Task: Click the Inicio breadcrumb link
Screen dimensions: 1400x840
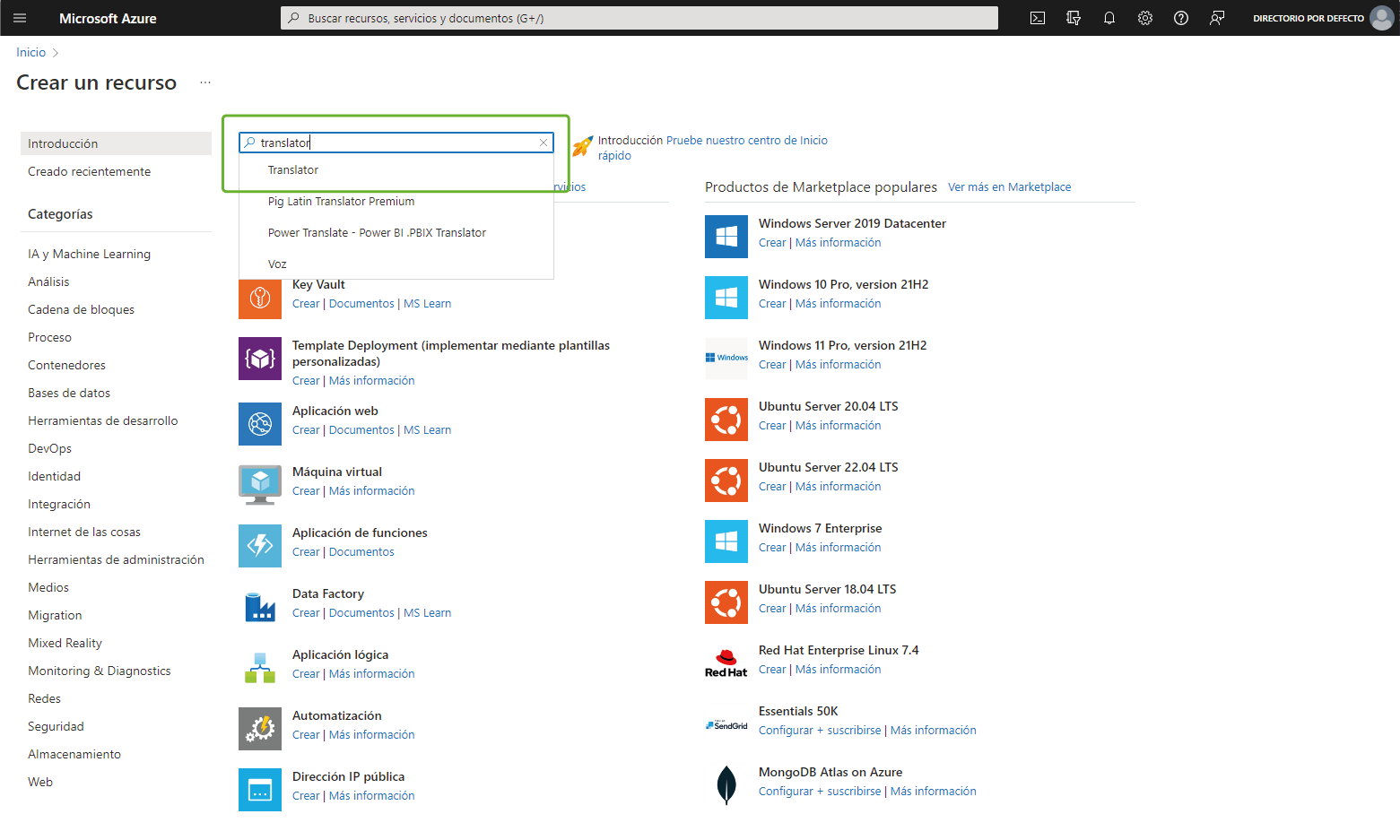Action: 30,52
